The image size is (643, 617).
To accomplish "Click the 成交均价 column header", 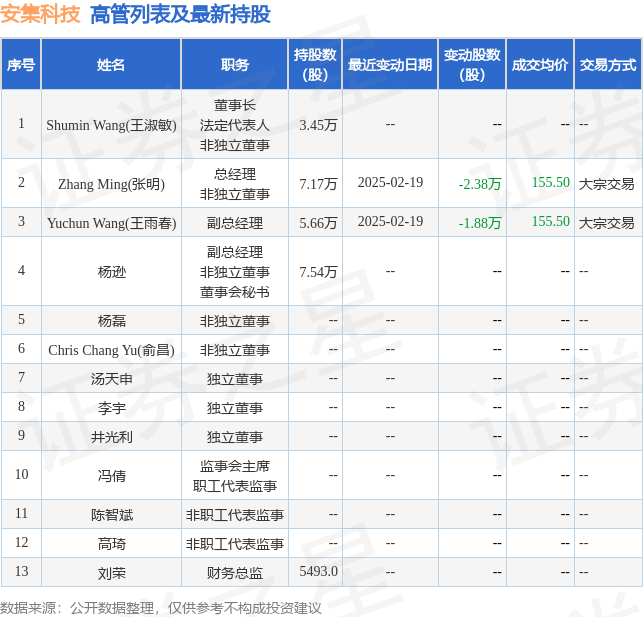I will [x=540, y=64].
